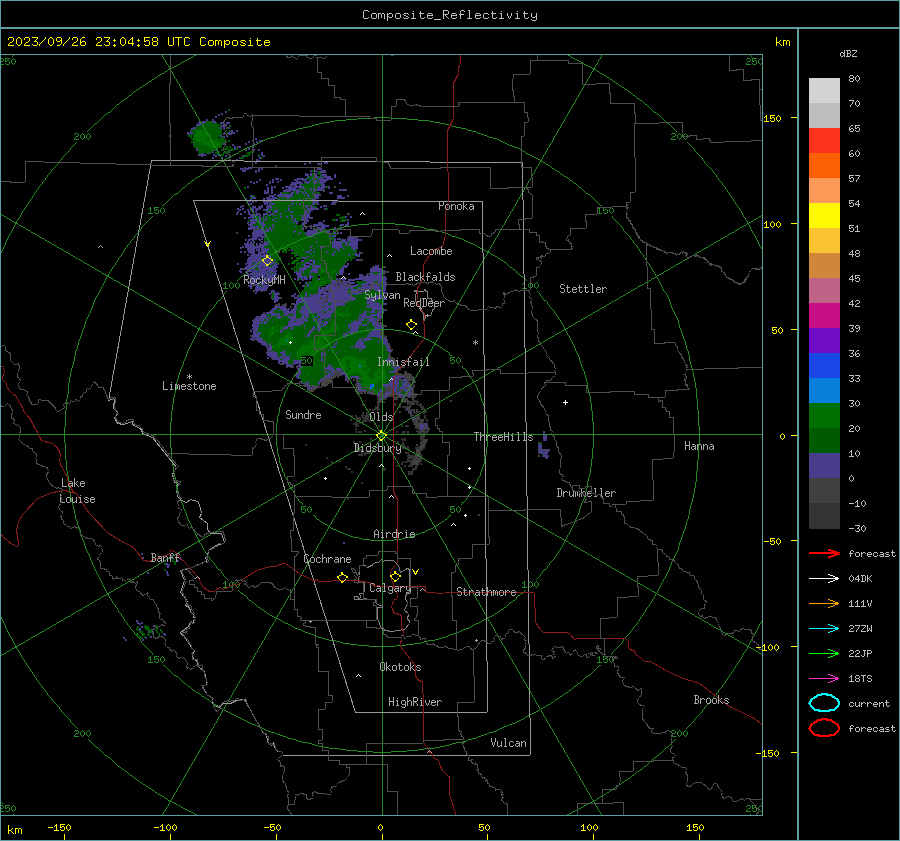The height and width of the screenshot is (841, 900).
Task: Click the Innisfail label
Action: 403,362
